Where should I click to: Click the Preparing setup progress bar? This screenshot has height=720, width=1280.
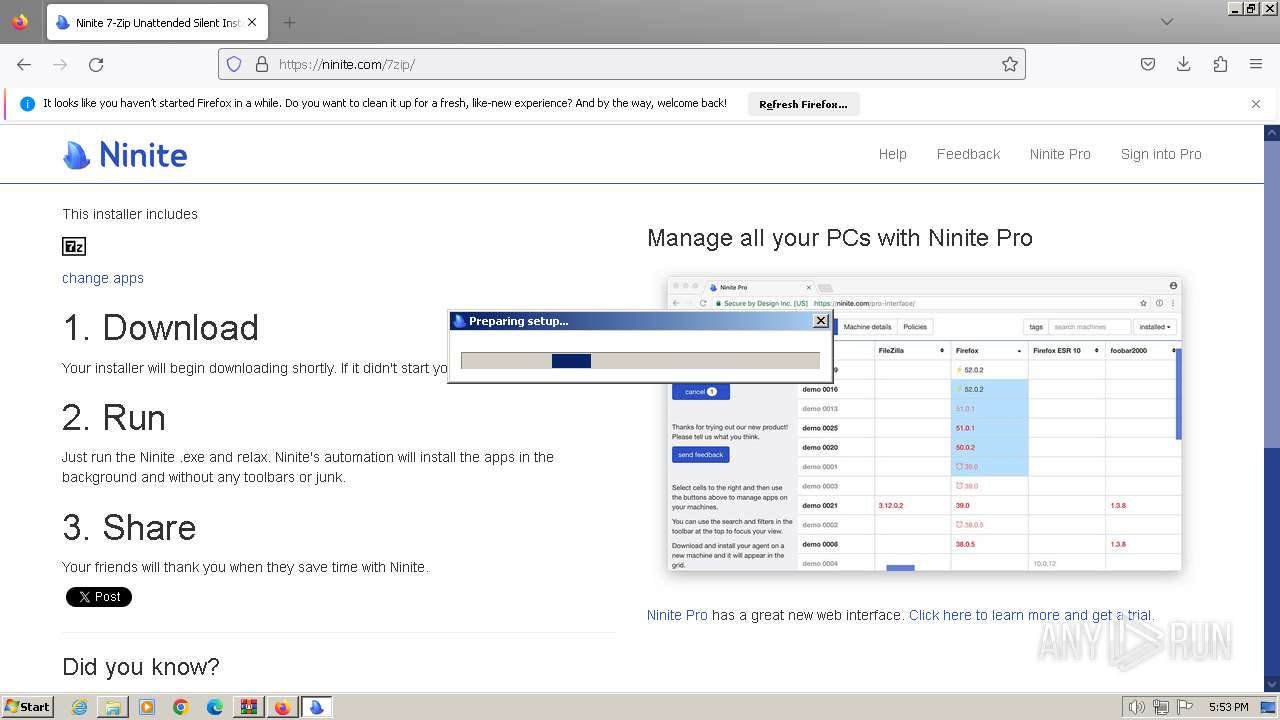(x=640, y=361)
